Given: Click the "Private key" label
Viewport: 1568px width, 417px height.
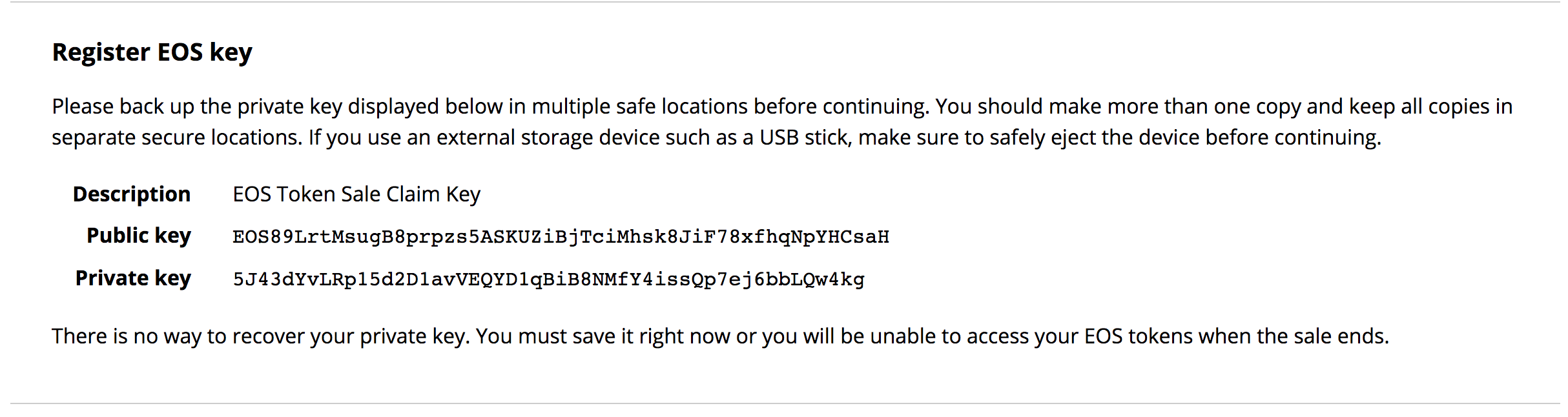Looking at the screenshot, I should [x=132, y=278].
